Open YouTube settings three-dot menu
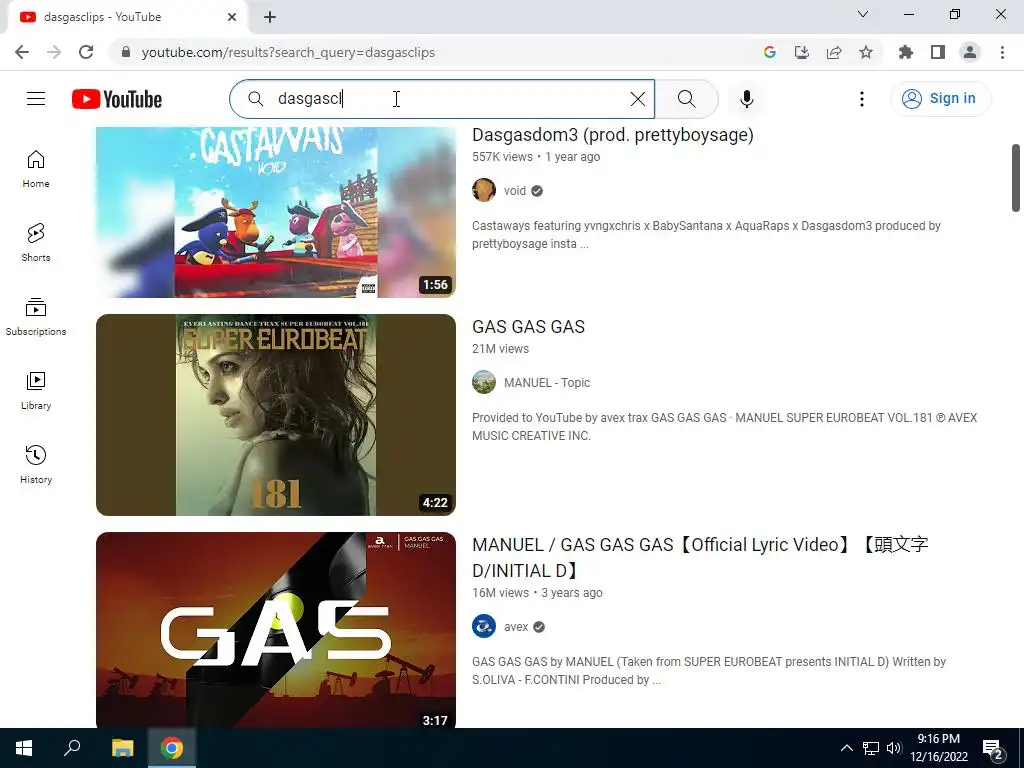Viewport: 1024px width, 768px height. tap(861, 99)
